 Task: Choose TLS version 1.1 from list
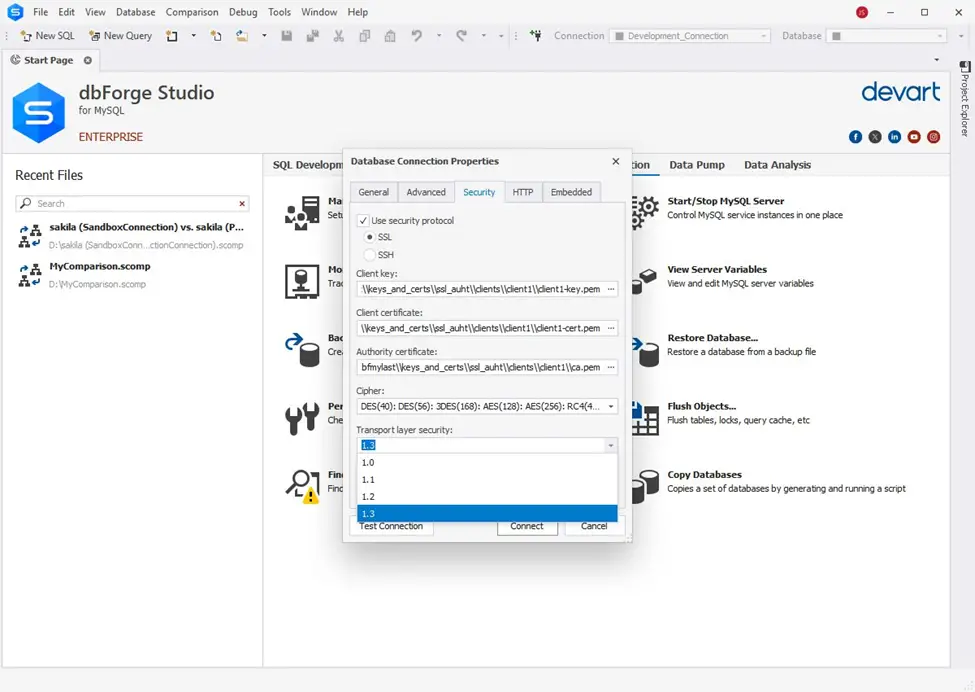click(x=488, y=479)
